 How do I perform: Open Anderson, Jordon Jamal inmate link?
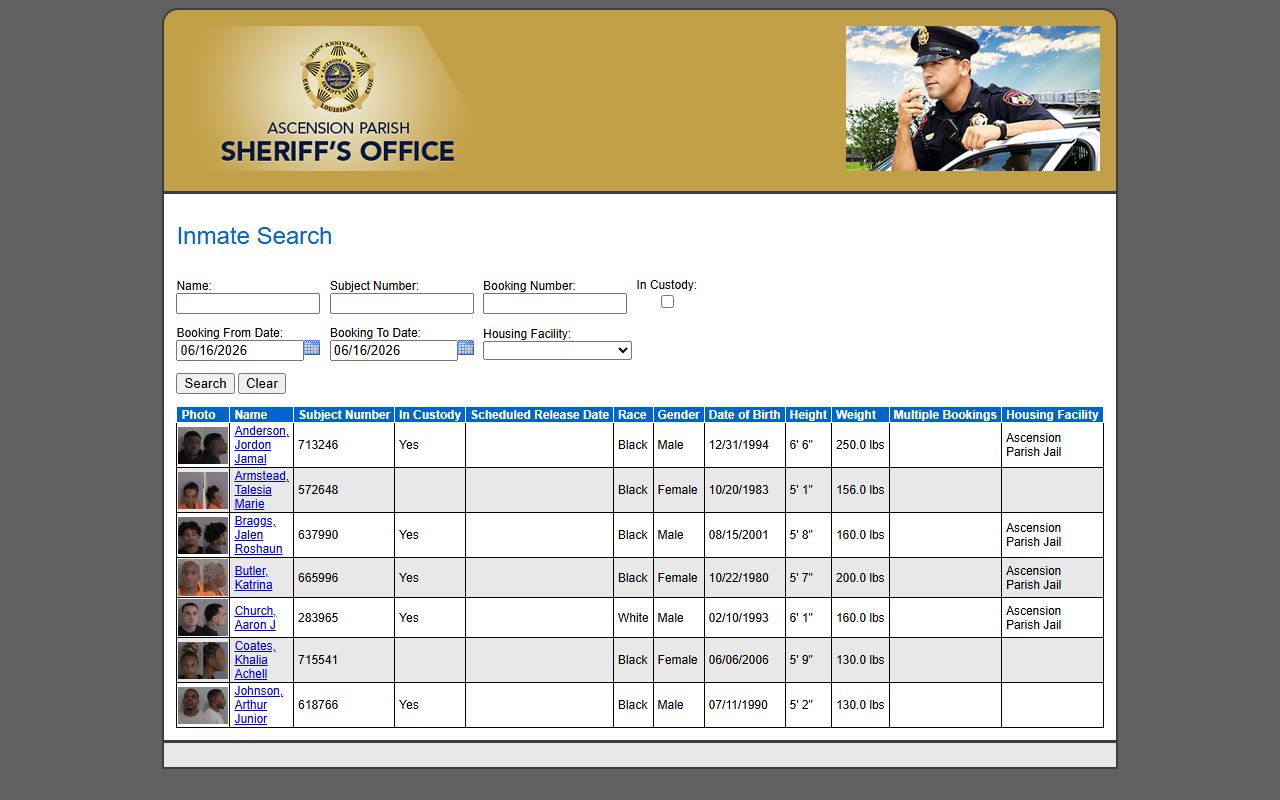pos(261,445)
